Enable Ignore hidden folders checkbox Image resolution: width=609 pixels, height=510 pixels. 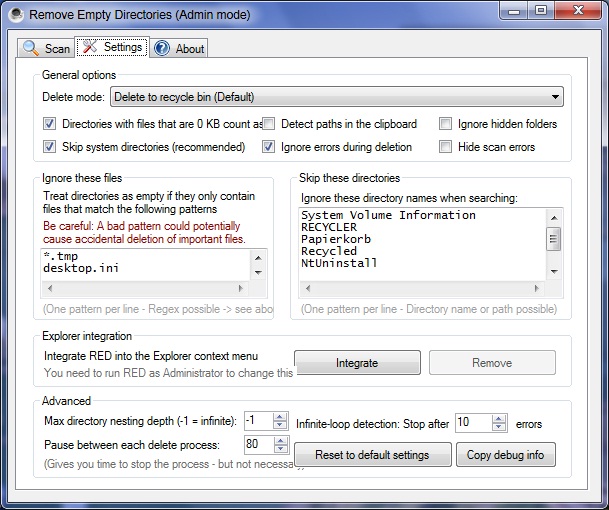pyautogui.click(x=445, y=124)
